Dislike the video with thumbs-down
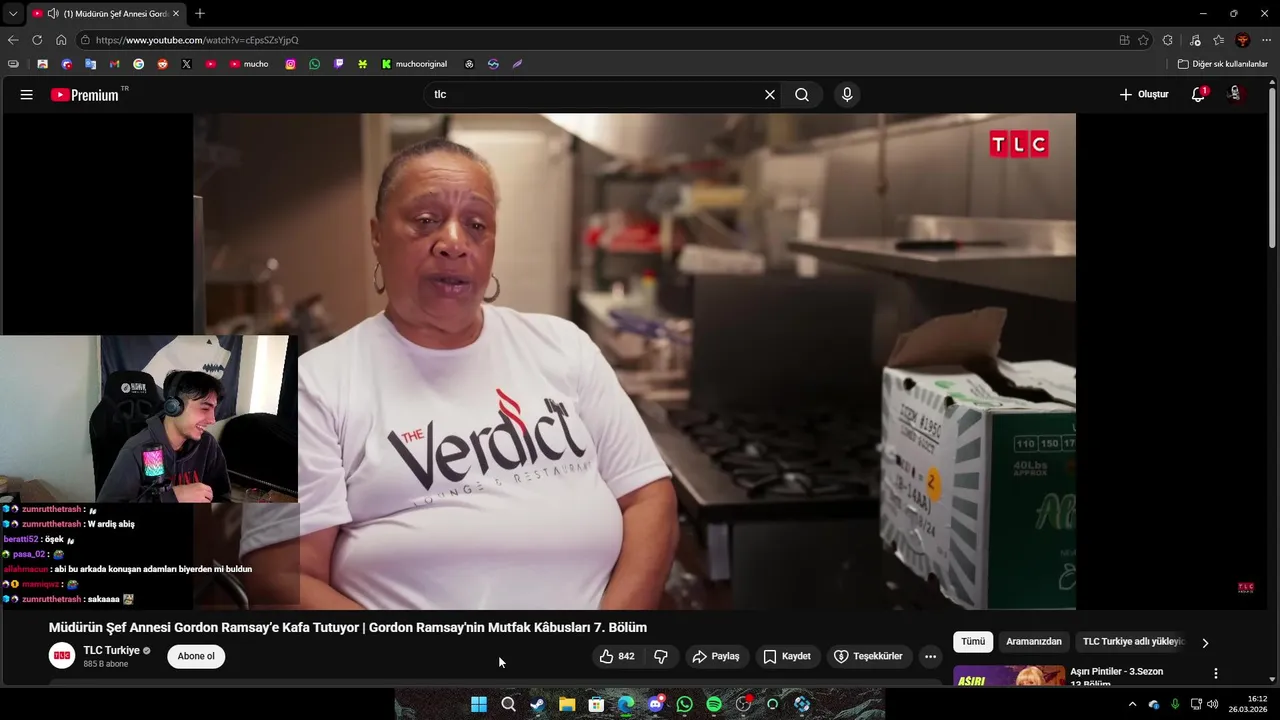The height and width of the screenshot is (720, 1280). point(660,656)
